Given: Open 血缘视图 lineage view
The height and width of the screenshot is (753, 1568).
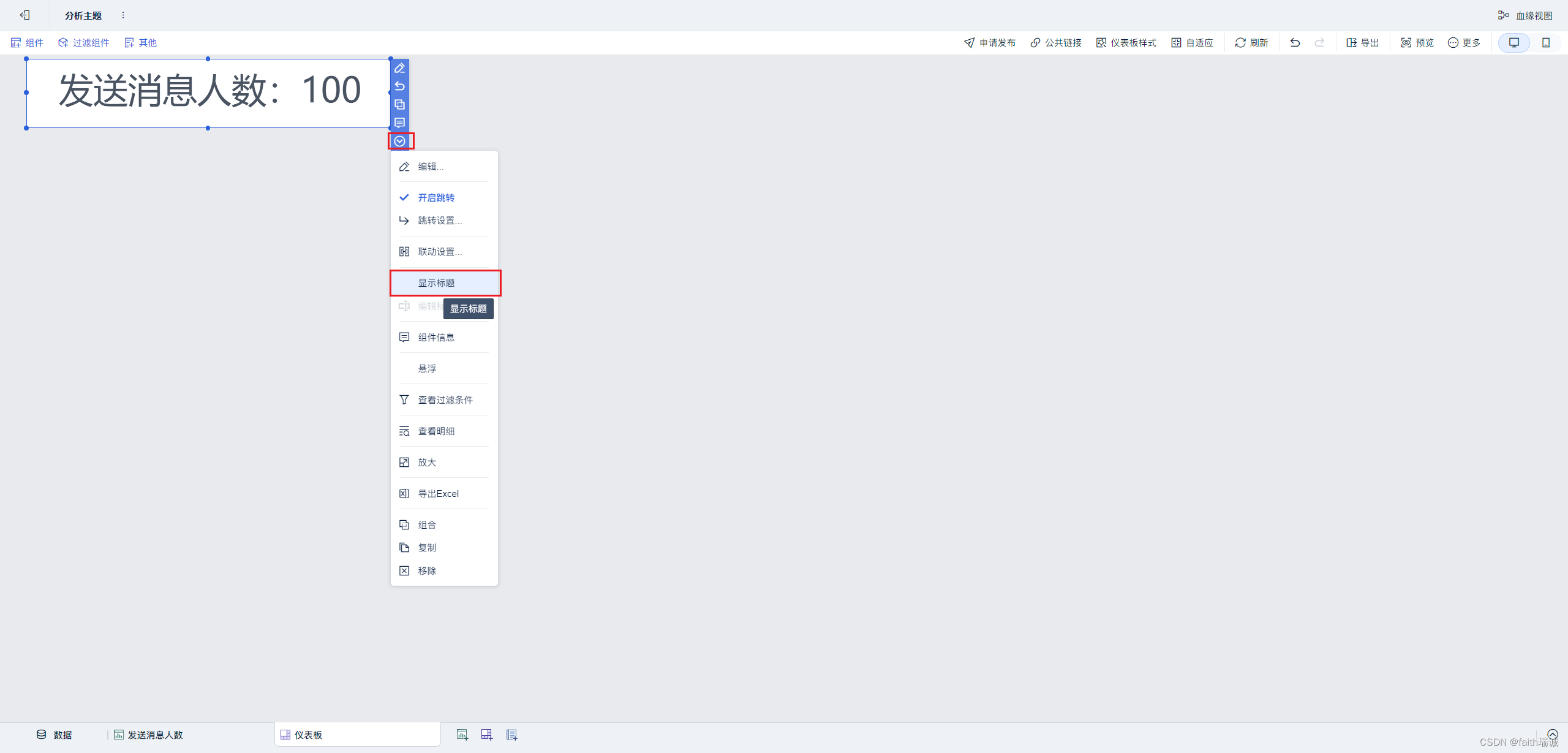Looking at the screenshot, I should pos(1525,15).
